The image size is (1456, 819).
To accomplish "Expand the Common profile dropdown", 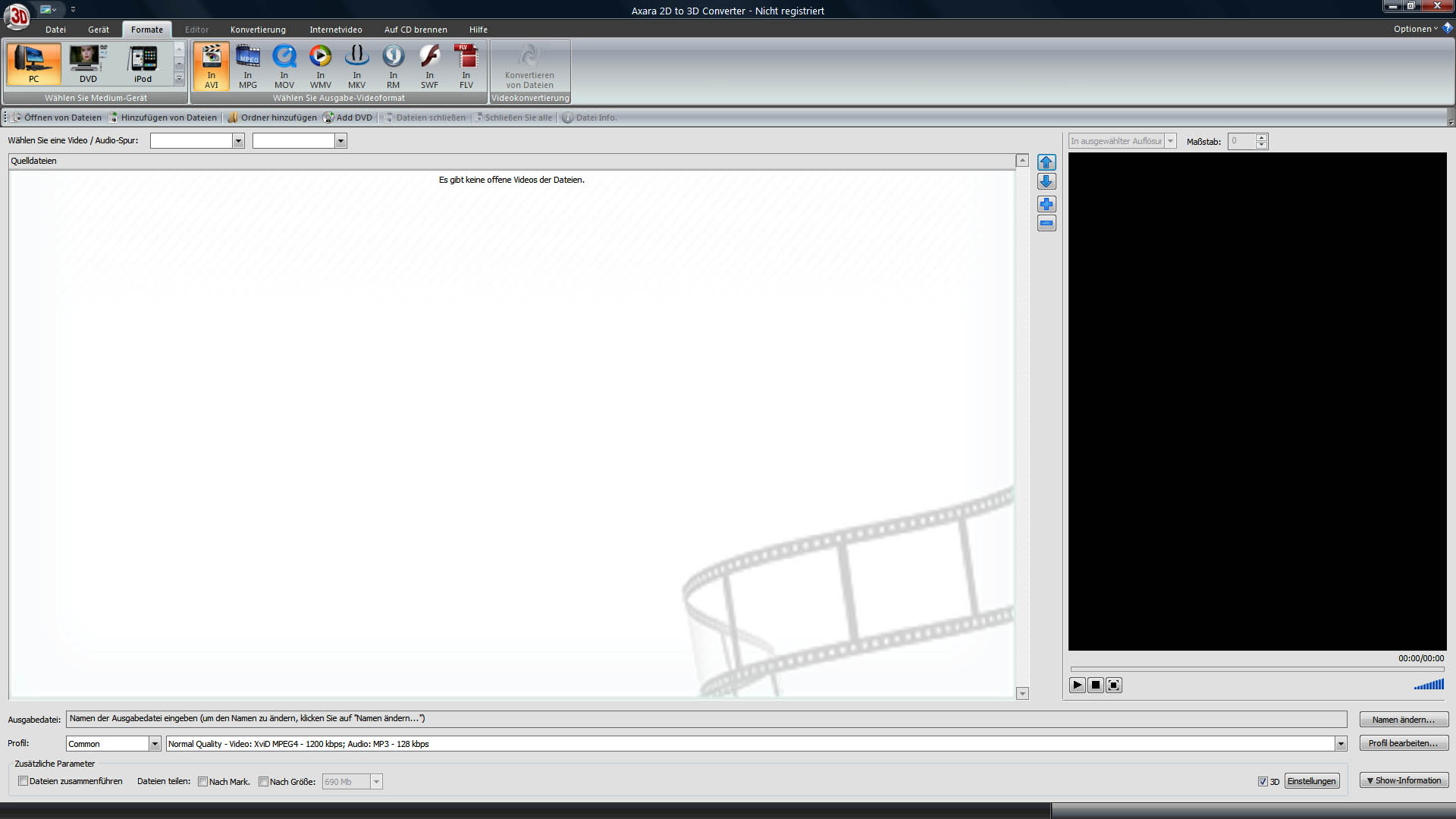I will (x=155, y=744).
